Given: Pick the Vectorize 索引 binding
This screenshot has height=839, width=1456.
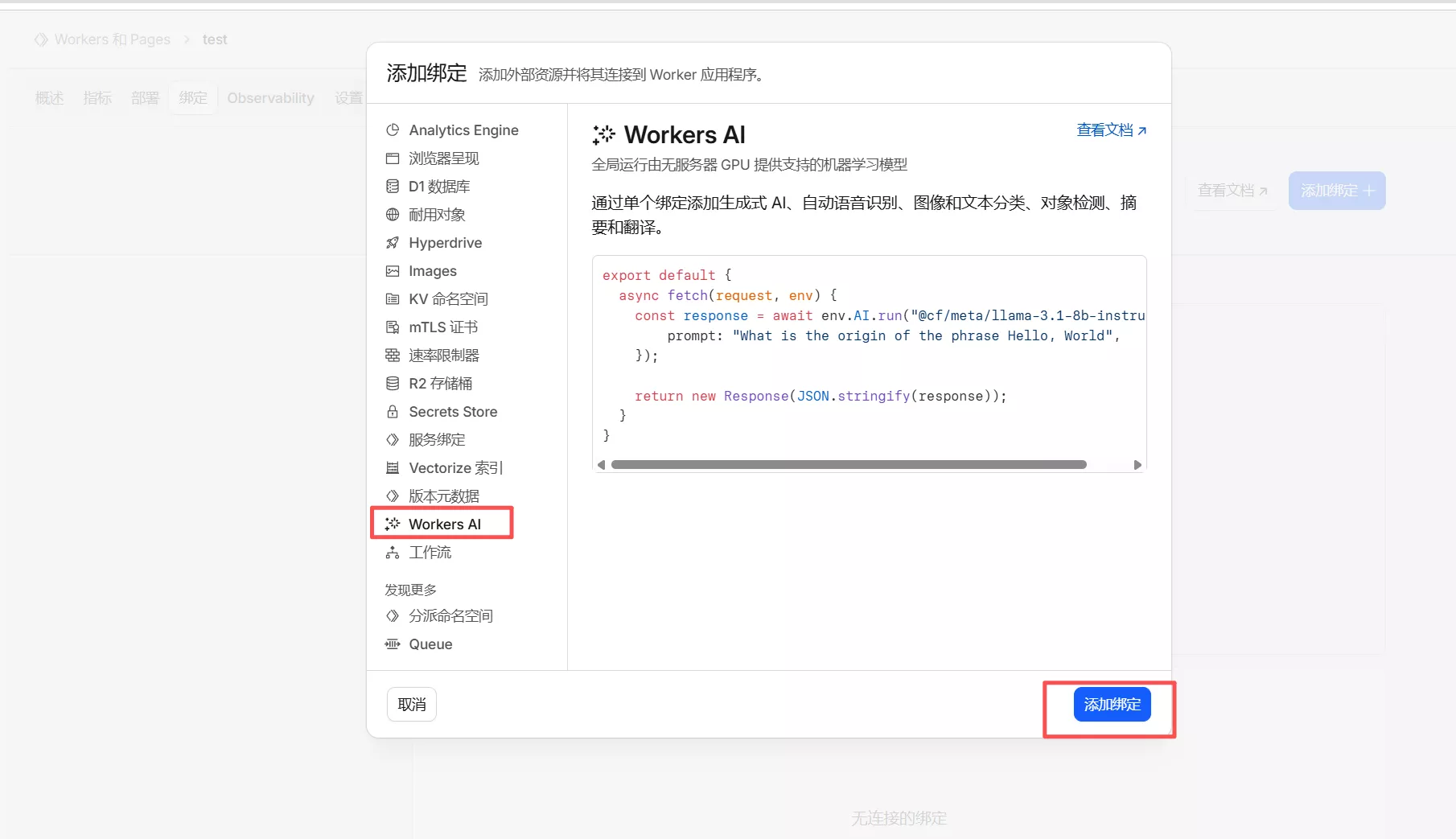Looking at the screenshot, I should coord(454,467).
